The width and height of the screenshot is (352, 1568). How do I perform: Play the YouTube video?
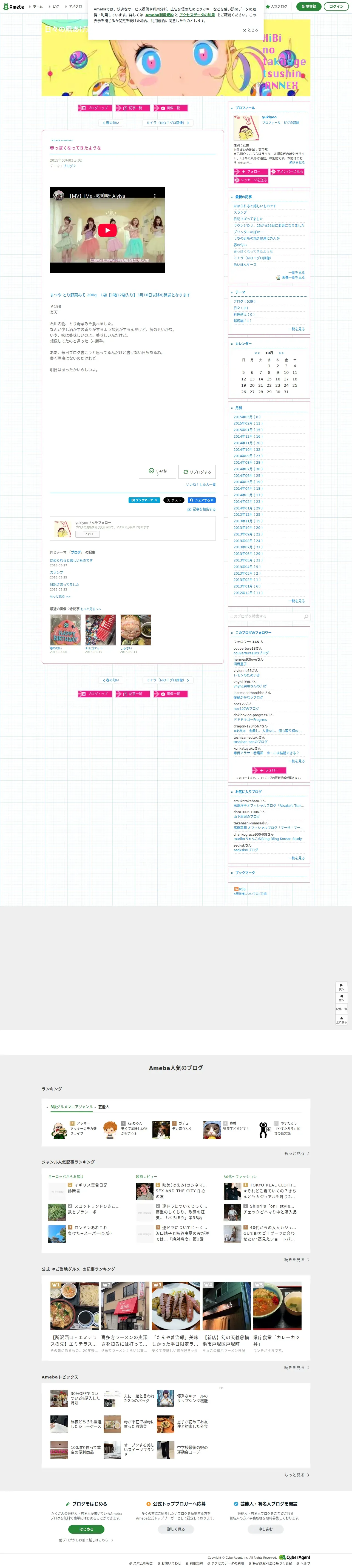click(107, 230)
